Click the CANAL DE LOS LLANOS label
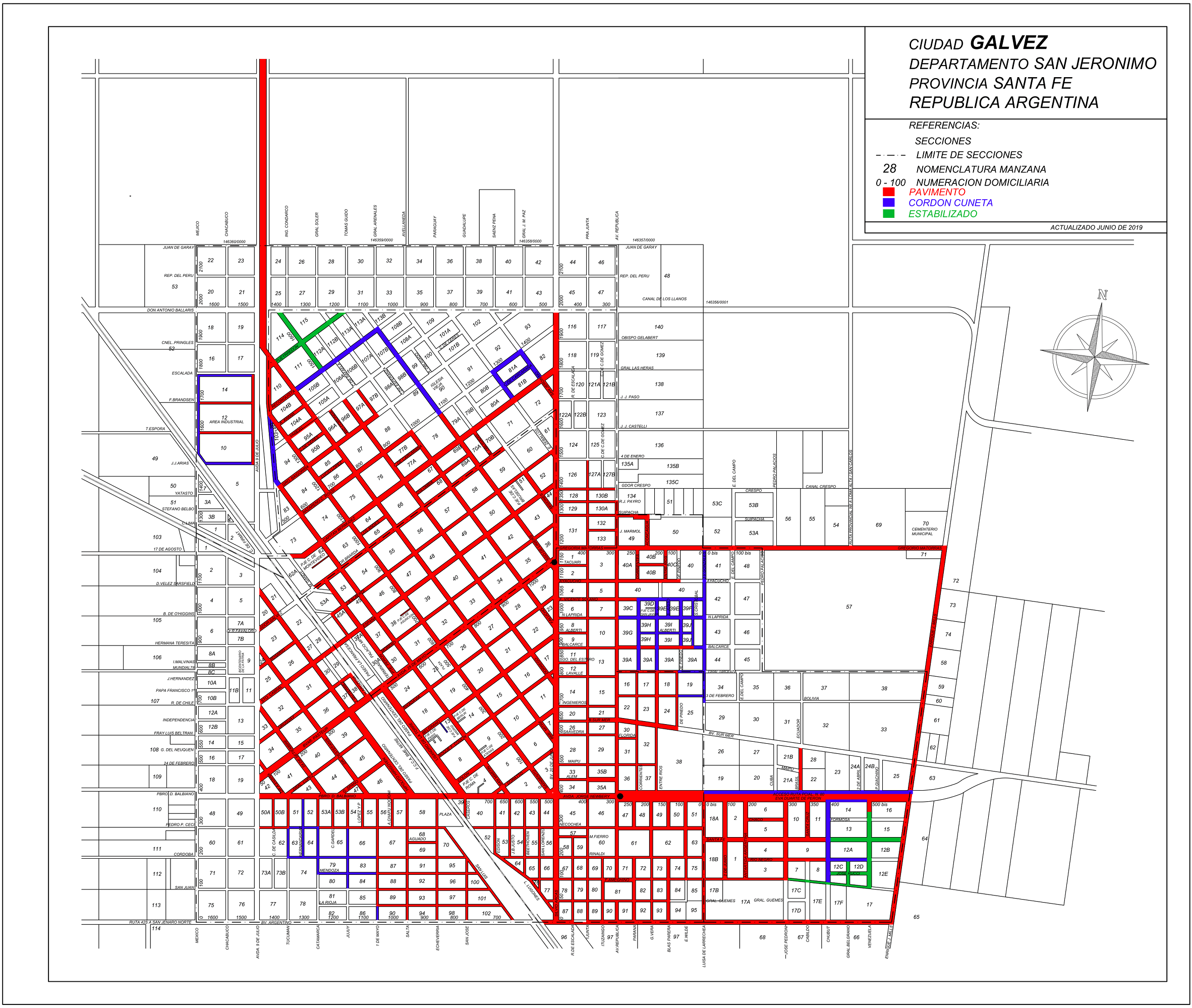Image resolution: width=1192 pixels, height=1008 pixels. click(x=664, y=299)
